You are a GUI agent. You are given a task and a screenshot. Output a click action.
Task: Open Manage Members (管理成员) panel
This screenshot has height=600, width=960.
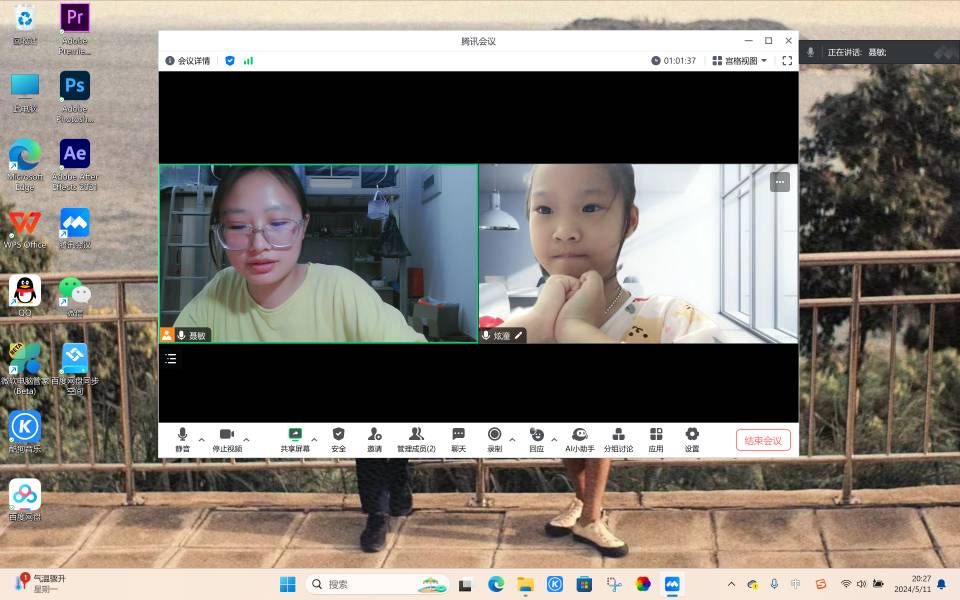[416, 439]
